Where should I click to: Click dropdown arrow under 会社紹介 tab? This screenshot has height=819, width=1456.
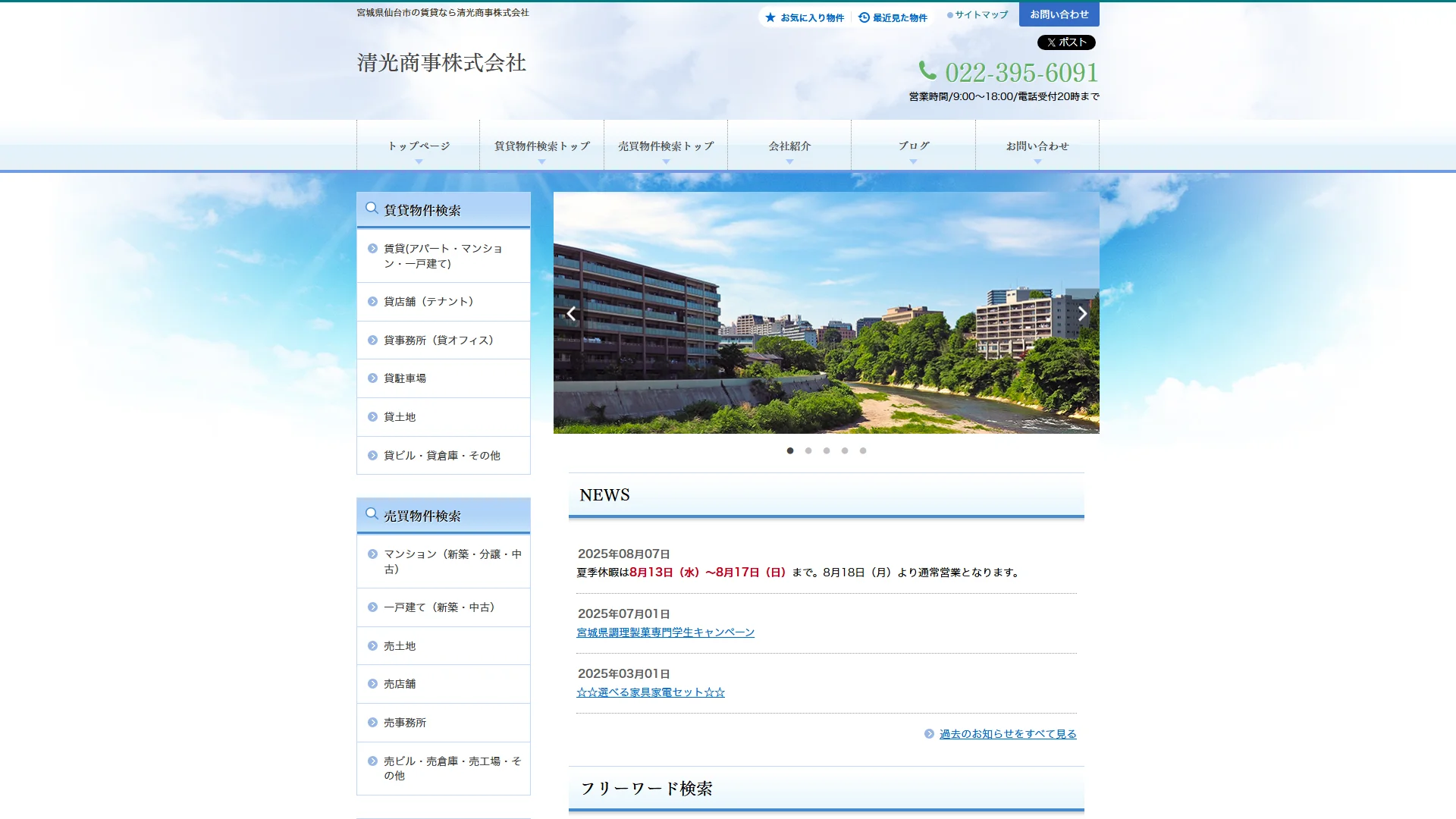tap(789, 162)
